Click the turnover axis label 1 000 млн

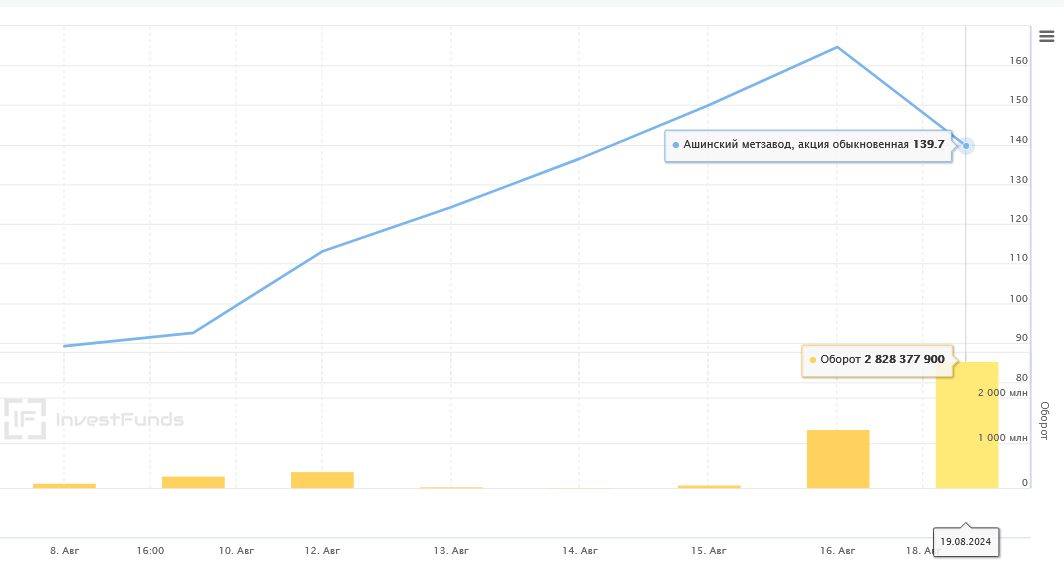[1002, 438]
